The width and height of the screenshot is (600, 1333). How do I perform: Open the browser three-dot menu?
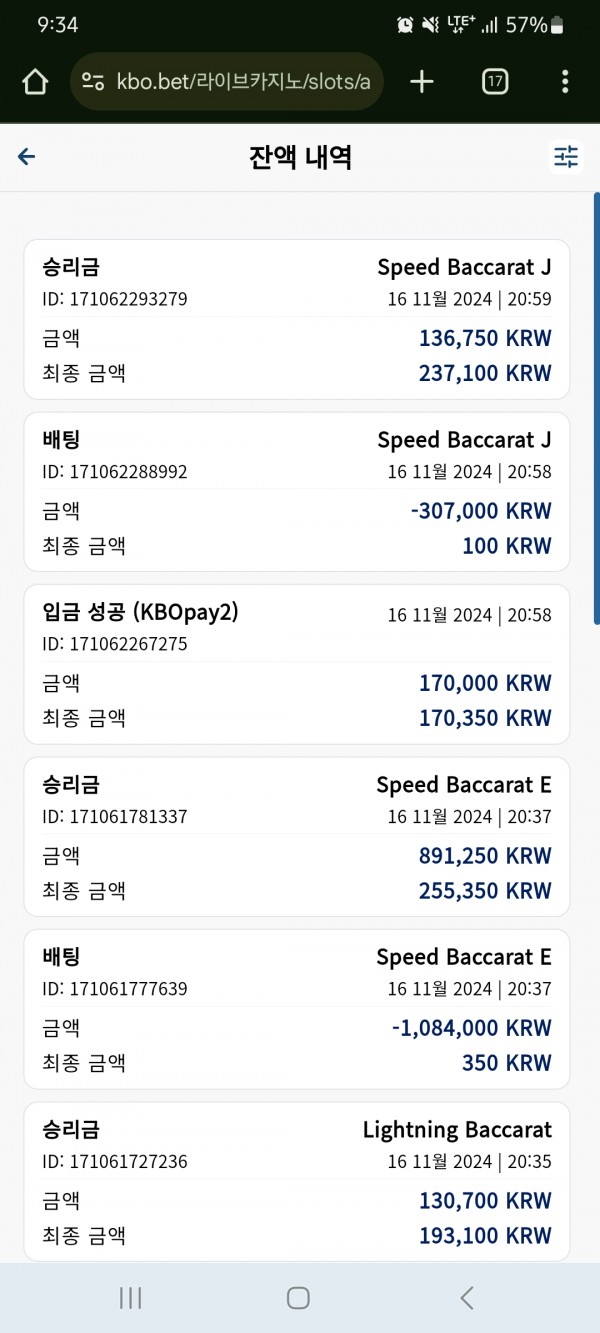565,82
